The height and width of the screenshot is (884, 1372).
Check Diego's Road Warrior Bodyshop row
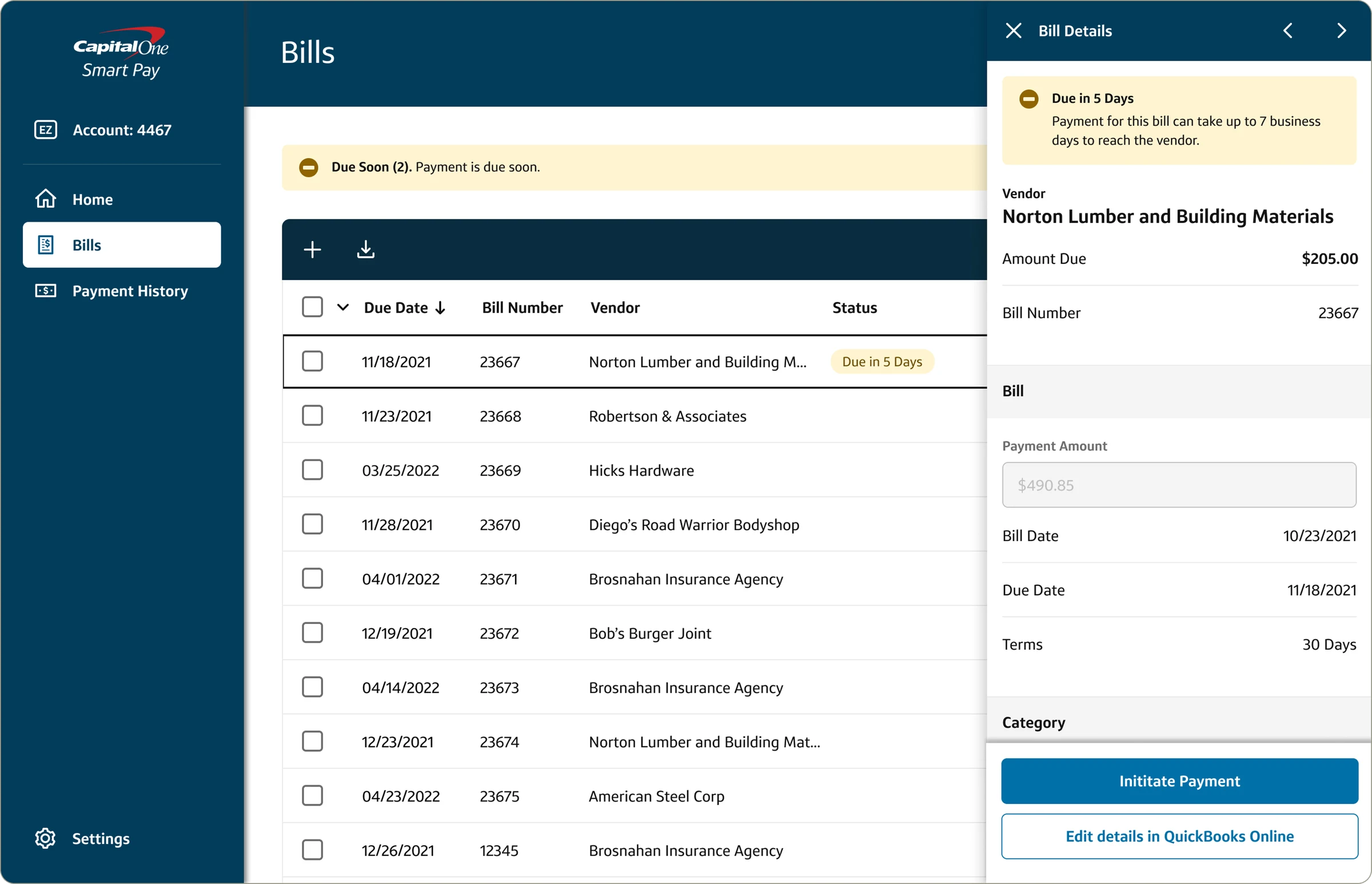point(313,524)
